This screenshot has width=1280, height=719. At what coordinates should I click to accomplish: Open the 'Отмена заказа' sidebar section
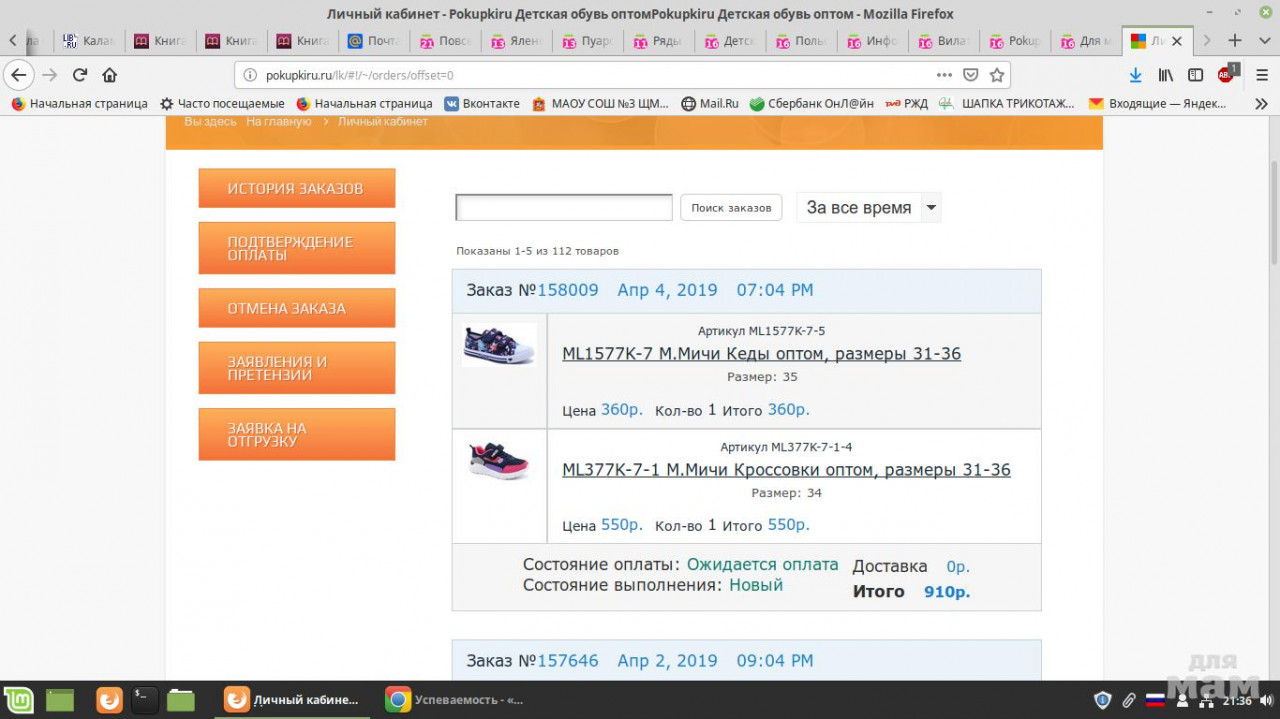(x=296, y=308)
